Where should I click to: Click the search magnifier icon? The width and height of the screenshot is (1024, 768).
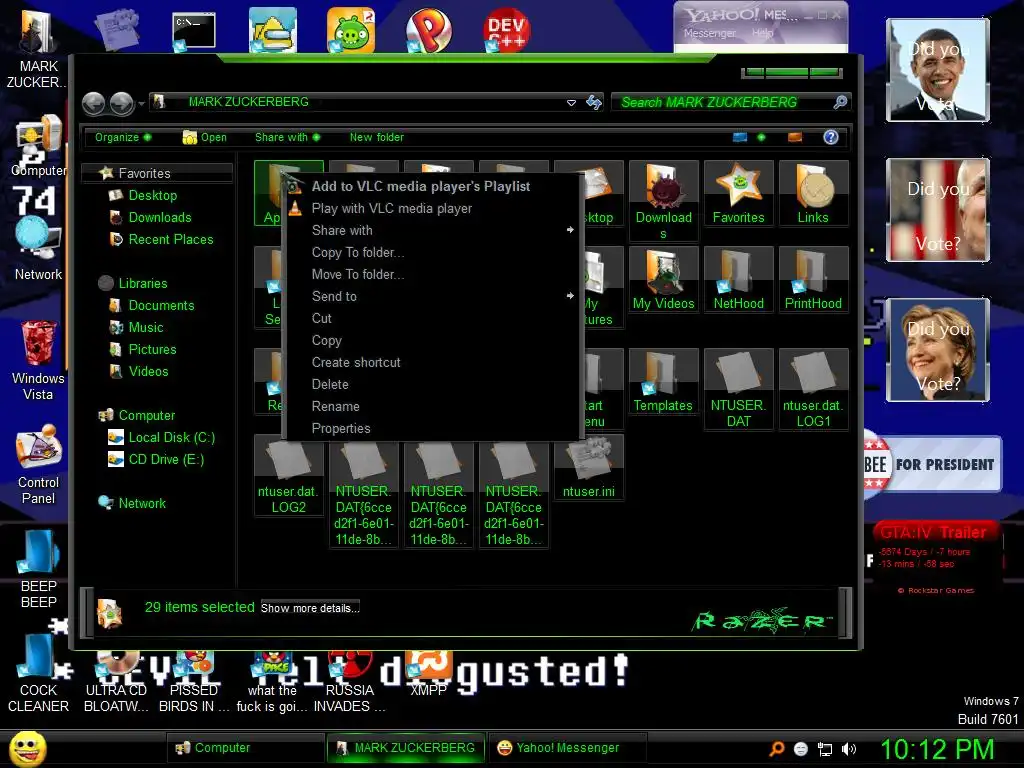tap(840, 102)
